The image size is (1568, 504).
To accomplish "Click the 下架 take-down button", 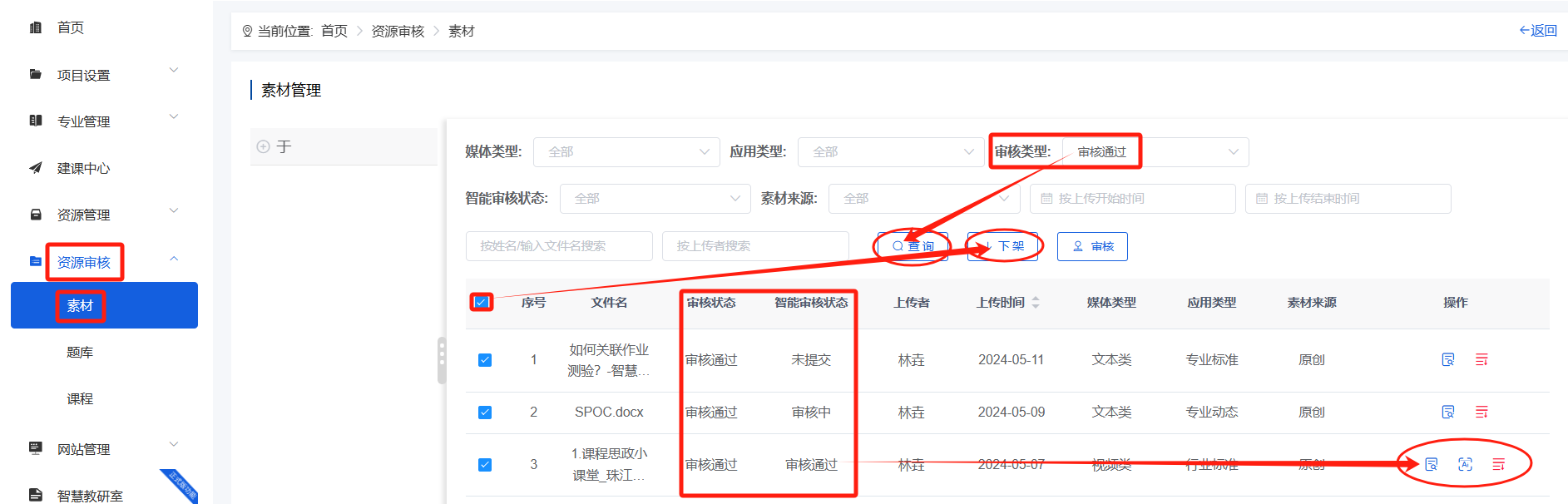I will pyautogui.click(x=1003, y=247).
